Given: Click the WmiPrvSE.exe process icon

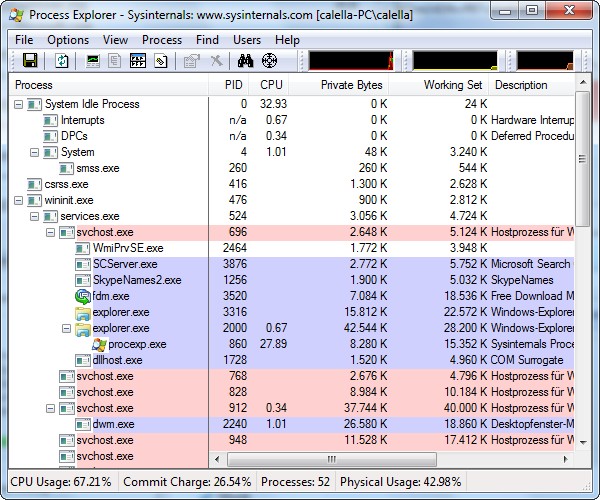Looking at the screenshot, I should (x=83, y=249).
